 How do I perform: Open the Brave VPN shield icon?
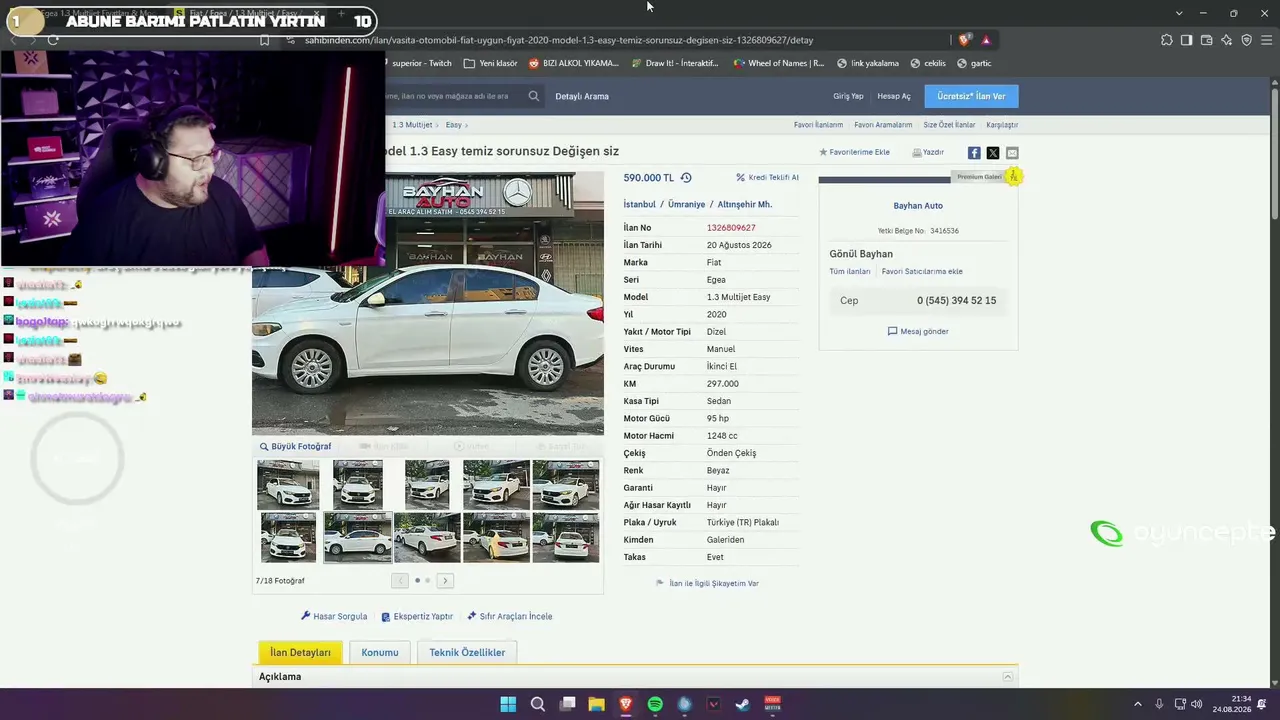coord(1246,40)
